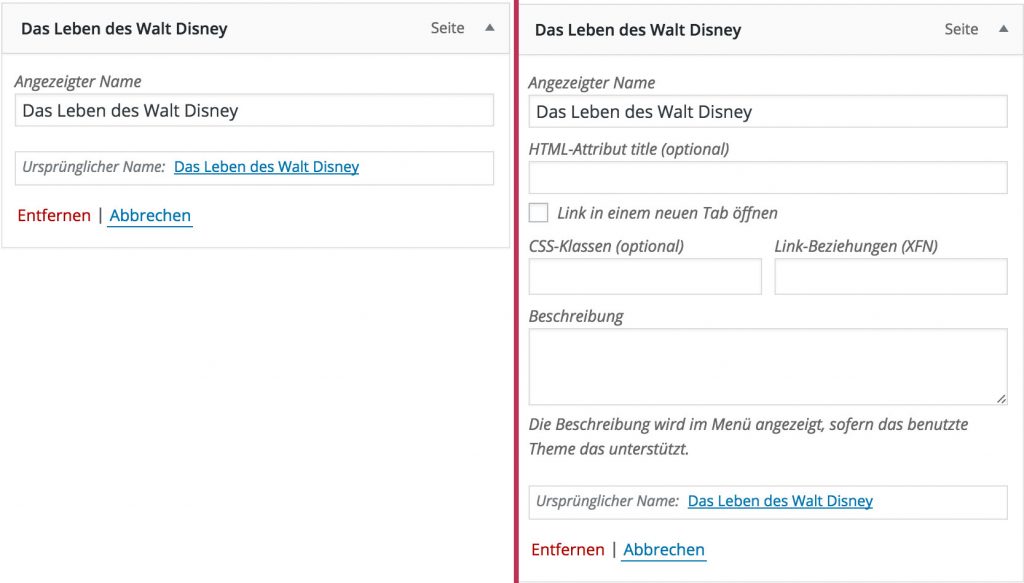The image size is (1024, 583).
Task: Click the 'Seite' label in the left panel header
Action: click(447, 28)
